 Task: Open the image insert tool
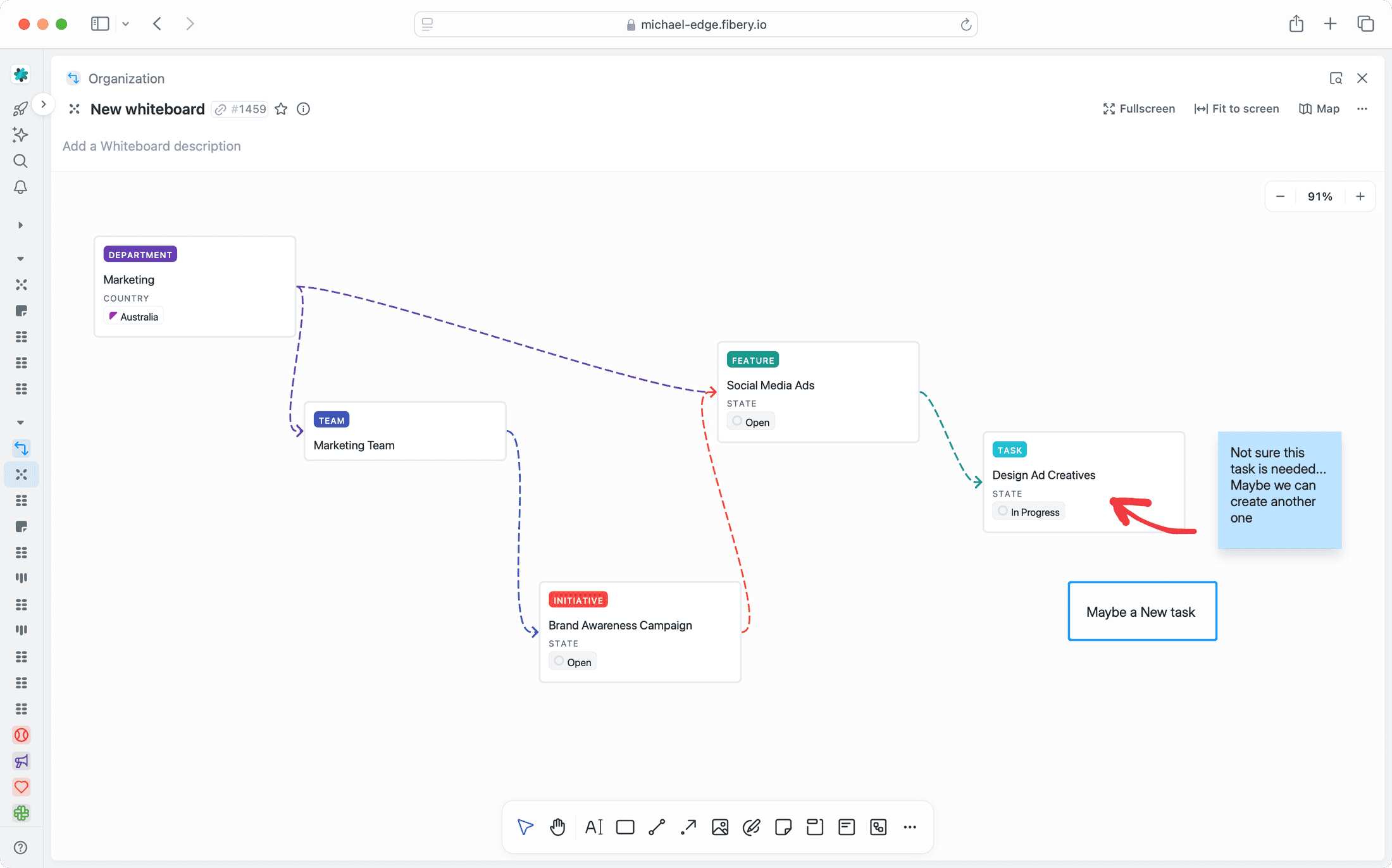point(720,827)
